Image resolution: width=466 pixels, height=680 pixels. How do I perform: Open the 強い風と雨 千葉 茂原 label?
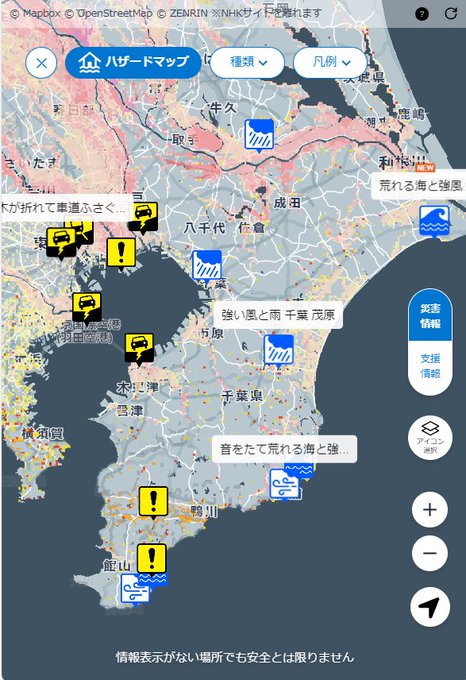(278, 315)
